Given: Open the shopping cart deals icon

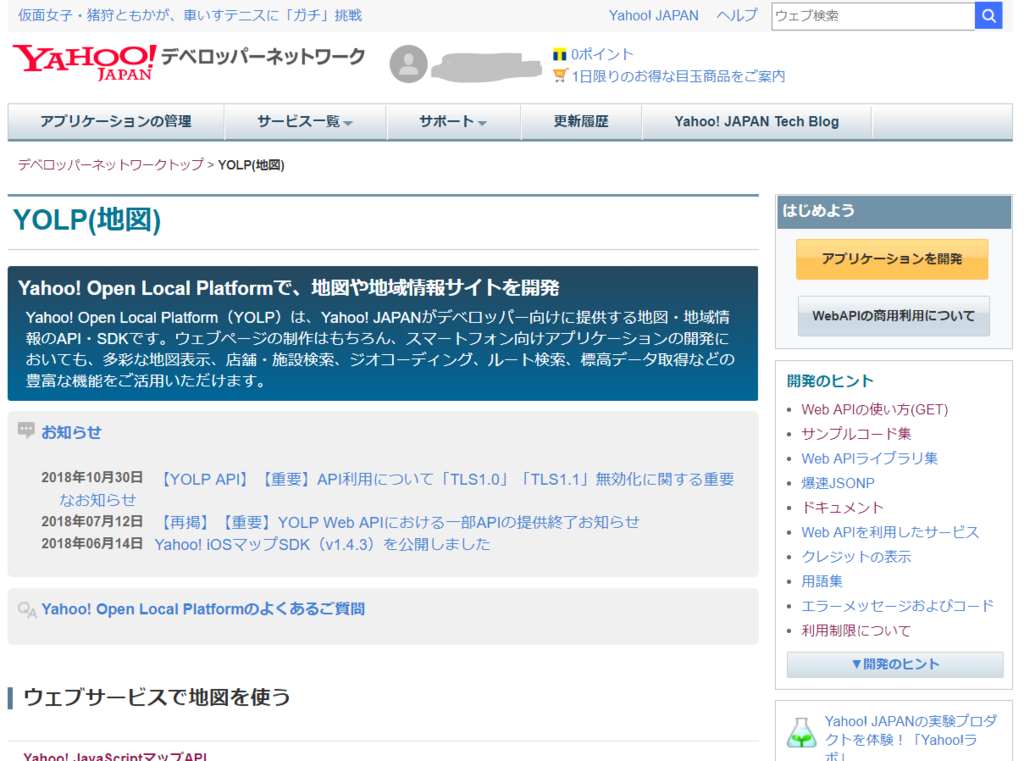Looking at the screenshot, I should [x=560, y=75].
